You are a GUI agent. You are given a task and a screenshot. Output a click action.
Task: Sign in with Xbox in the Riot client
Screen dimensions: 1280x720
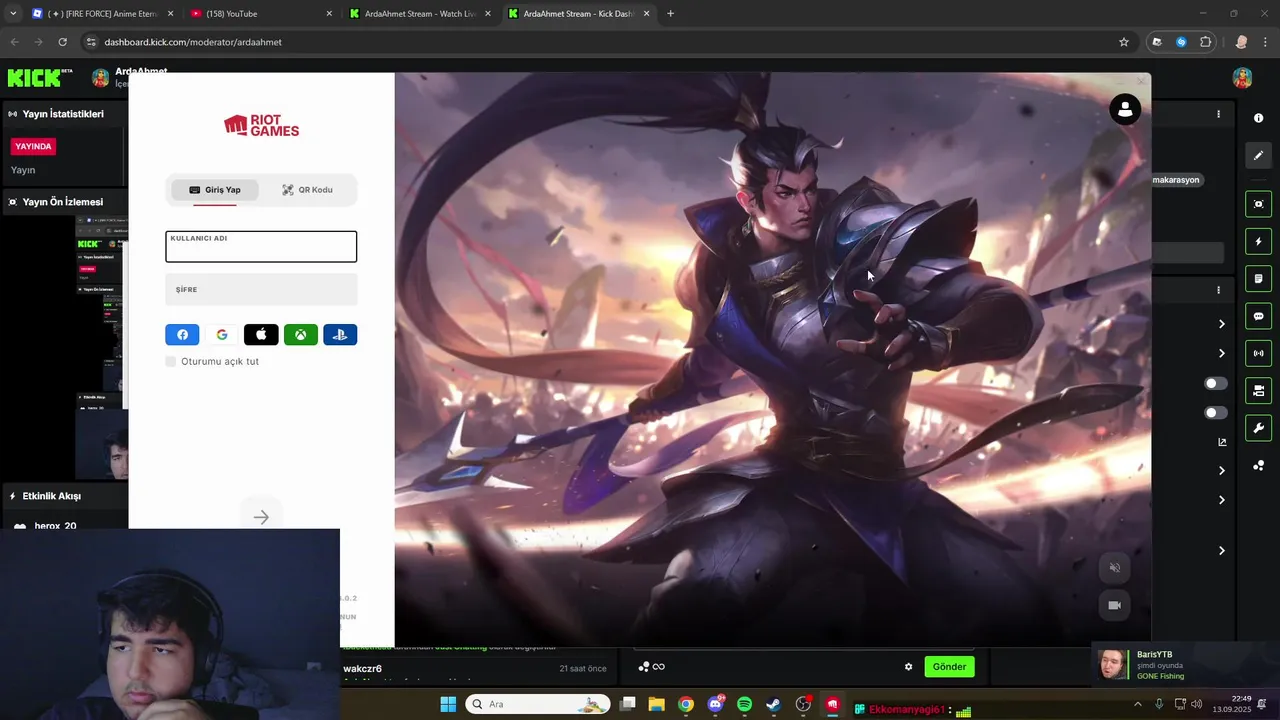pyautogui.click(x=300, y=335)
